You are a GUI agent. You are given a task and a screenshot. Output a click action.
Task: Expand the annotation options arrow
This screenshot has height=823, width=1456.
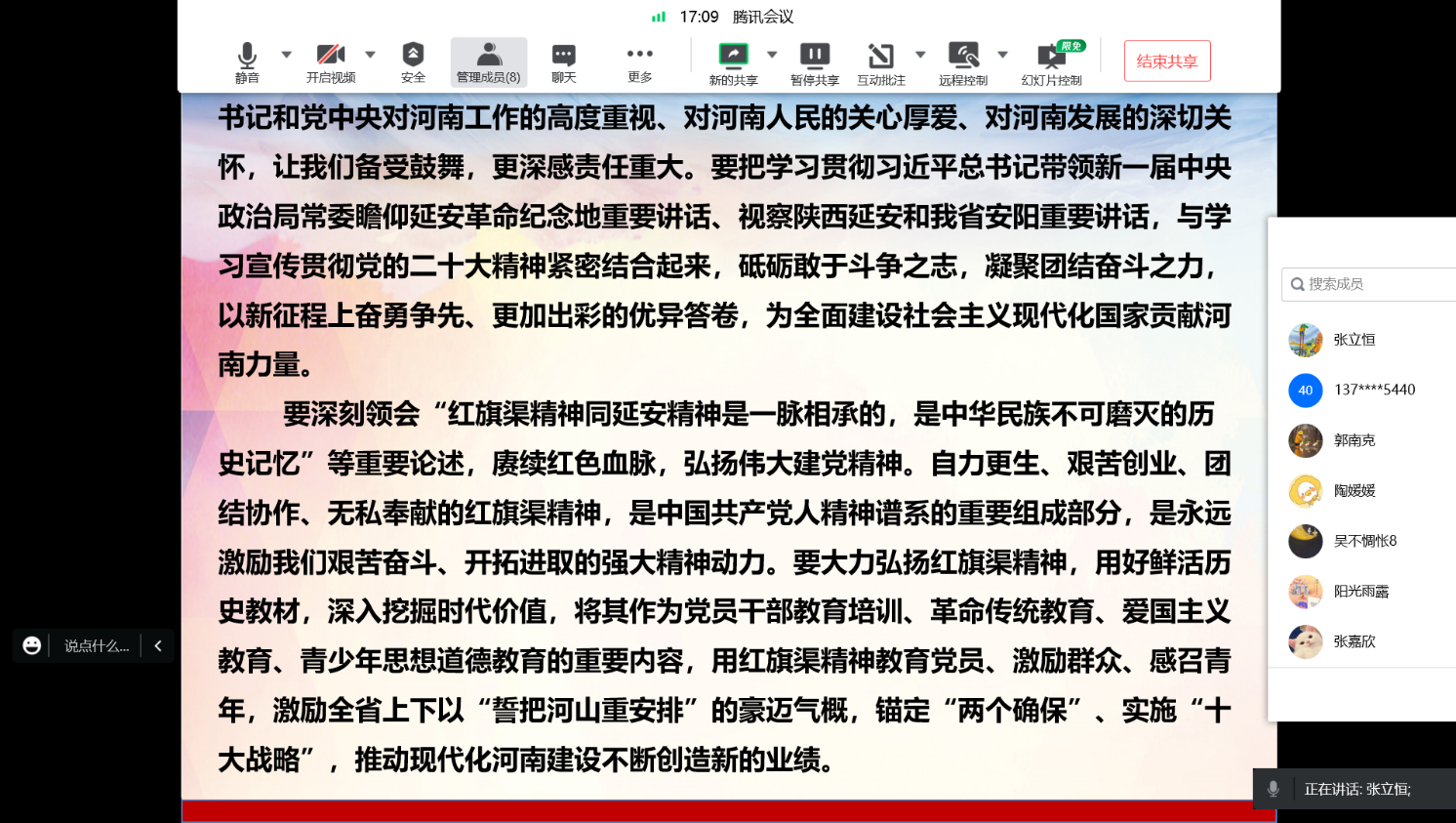coord(920,55)
